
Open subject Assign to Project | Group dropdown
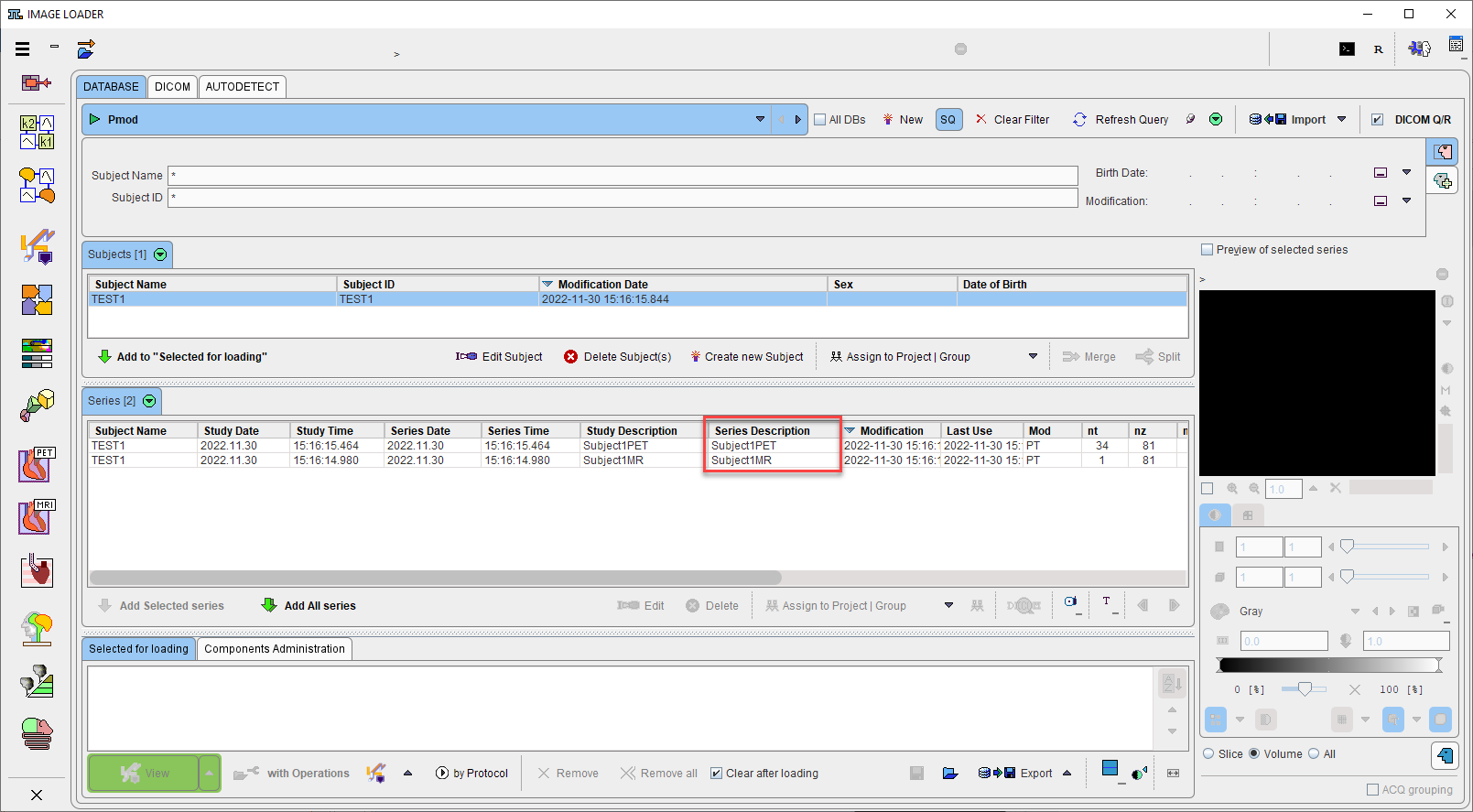(x=1034, y=357)
